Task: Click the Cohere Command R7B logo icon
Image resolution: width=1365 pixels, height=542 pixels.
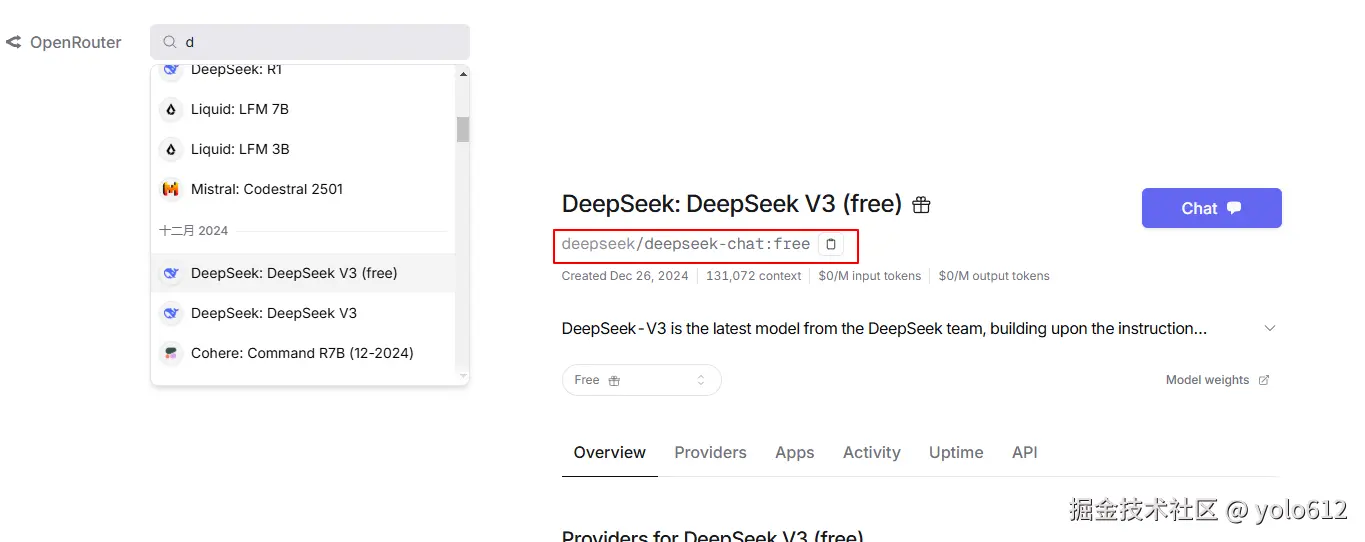Action: tap(171, 353)
